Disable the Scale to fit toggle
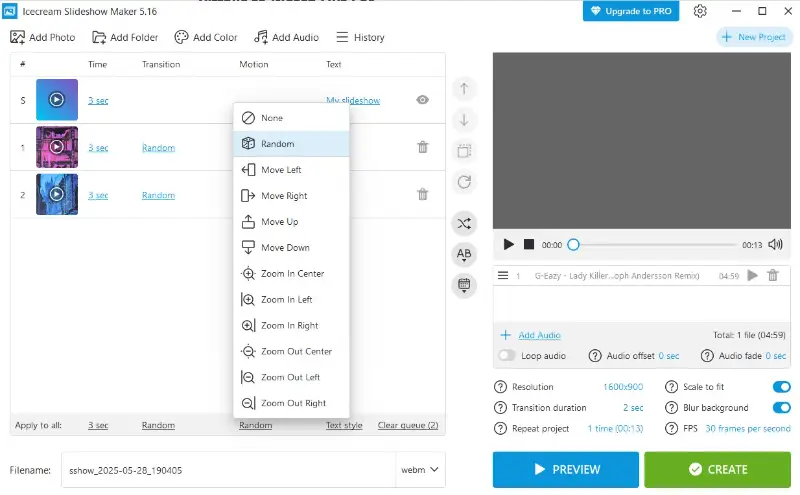The height and width of the screenshot is (495, 800). [x=782, y=387]
